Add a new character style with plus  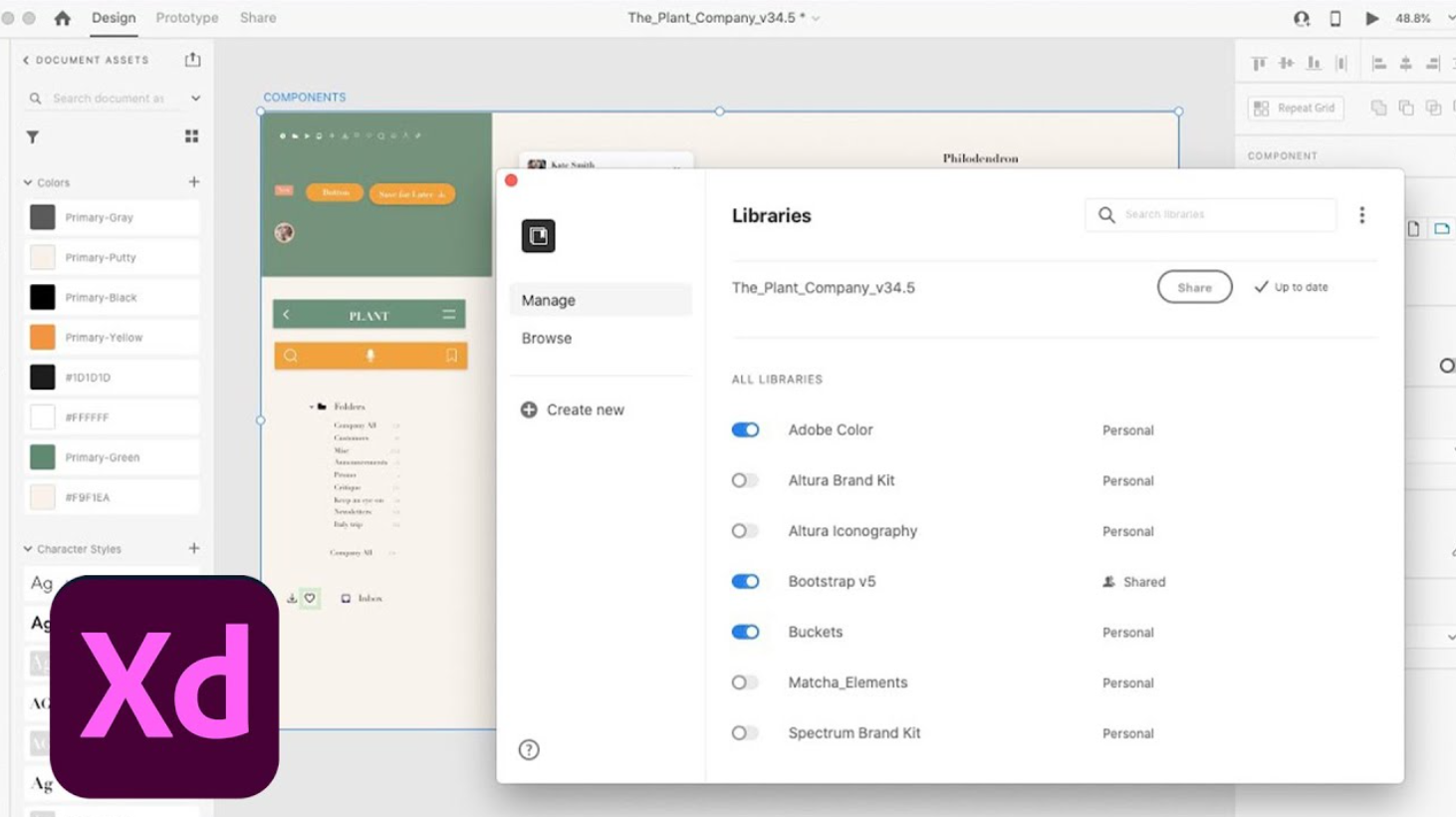pos(194,548)
